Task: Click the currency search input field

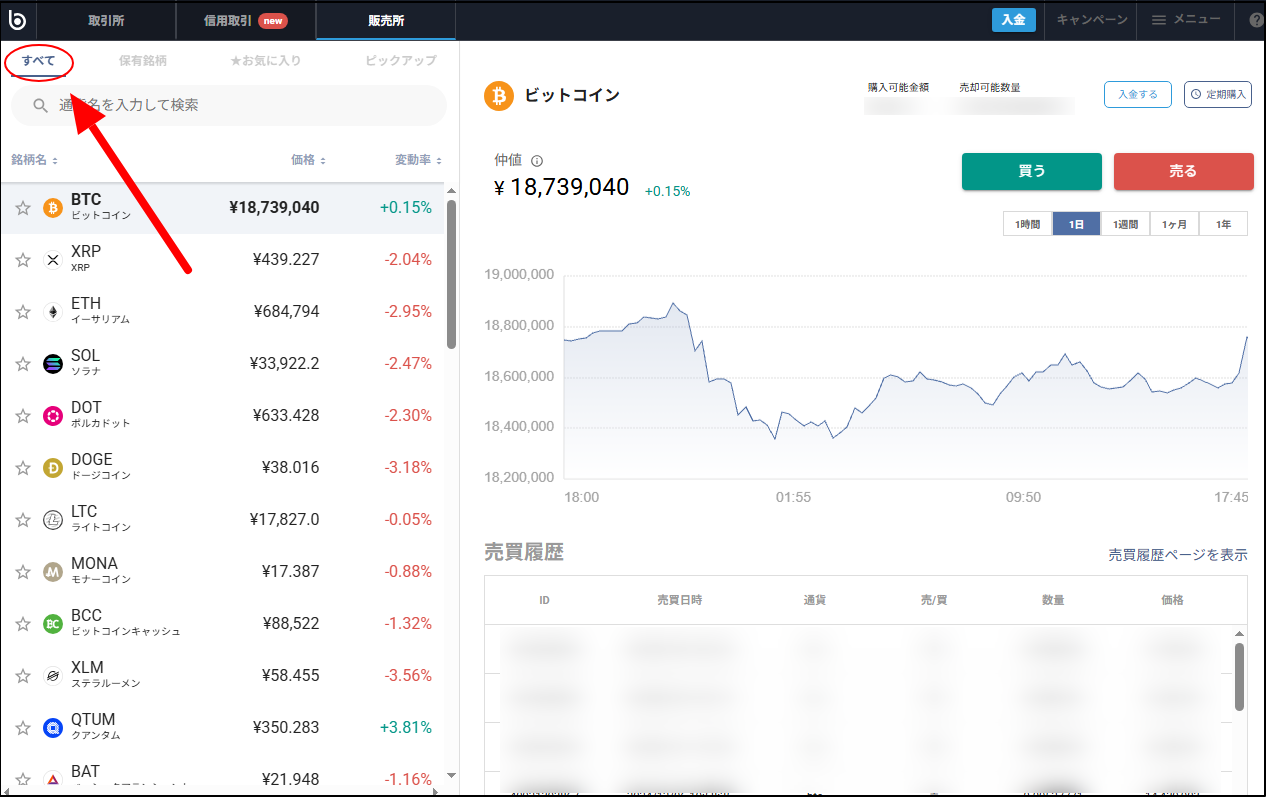Action: (x=228, y=106)
